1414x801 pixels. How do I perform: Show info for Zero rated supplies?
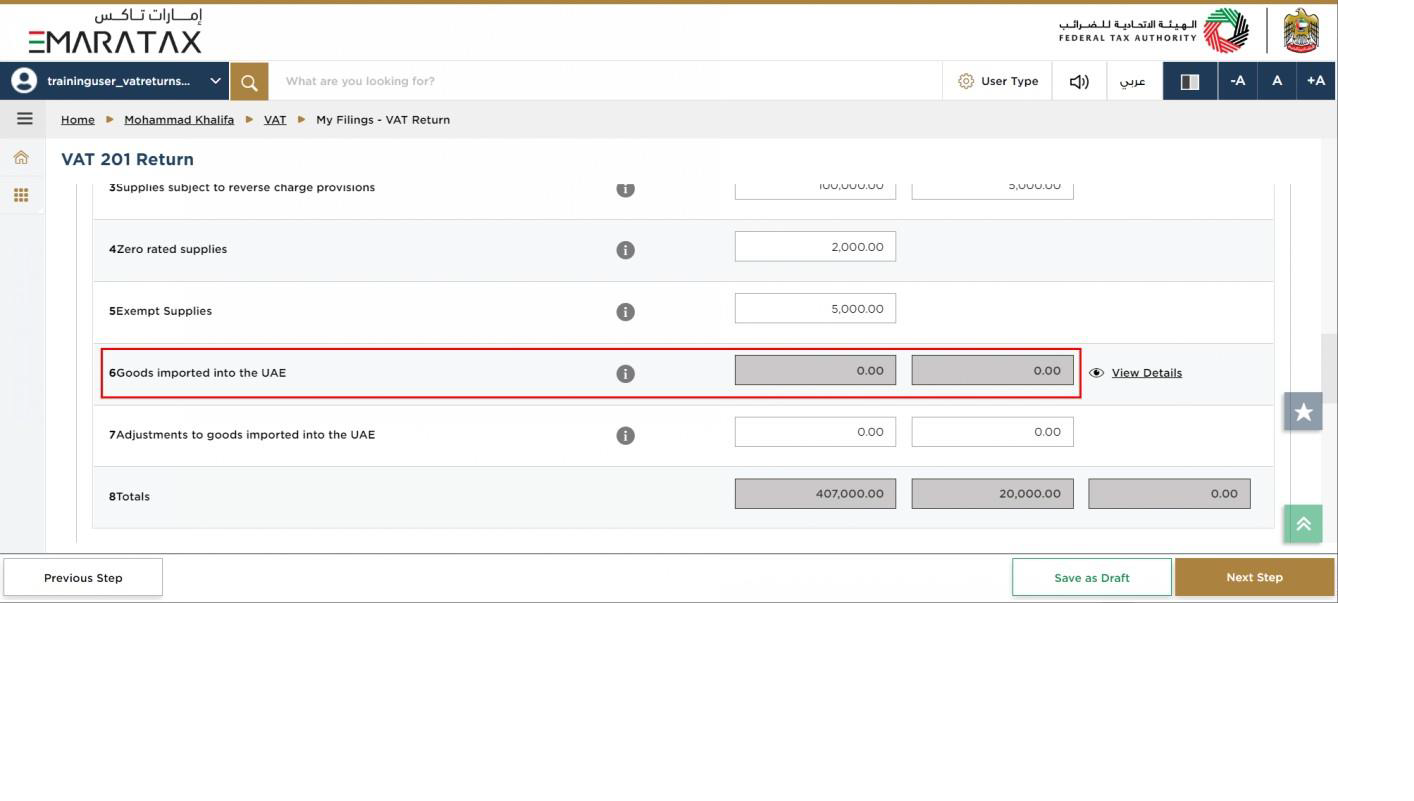click(625, 250)
